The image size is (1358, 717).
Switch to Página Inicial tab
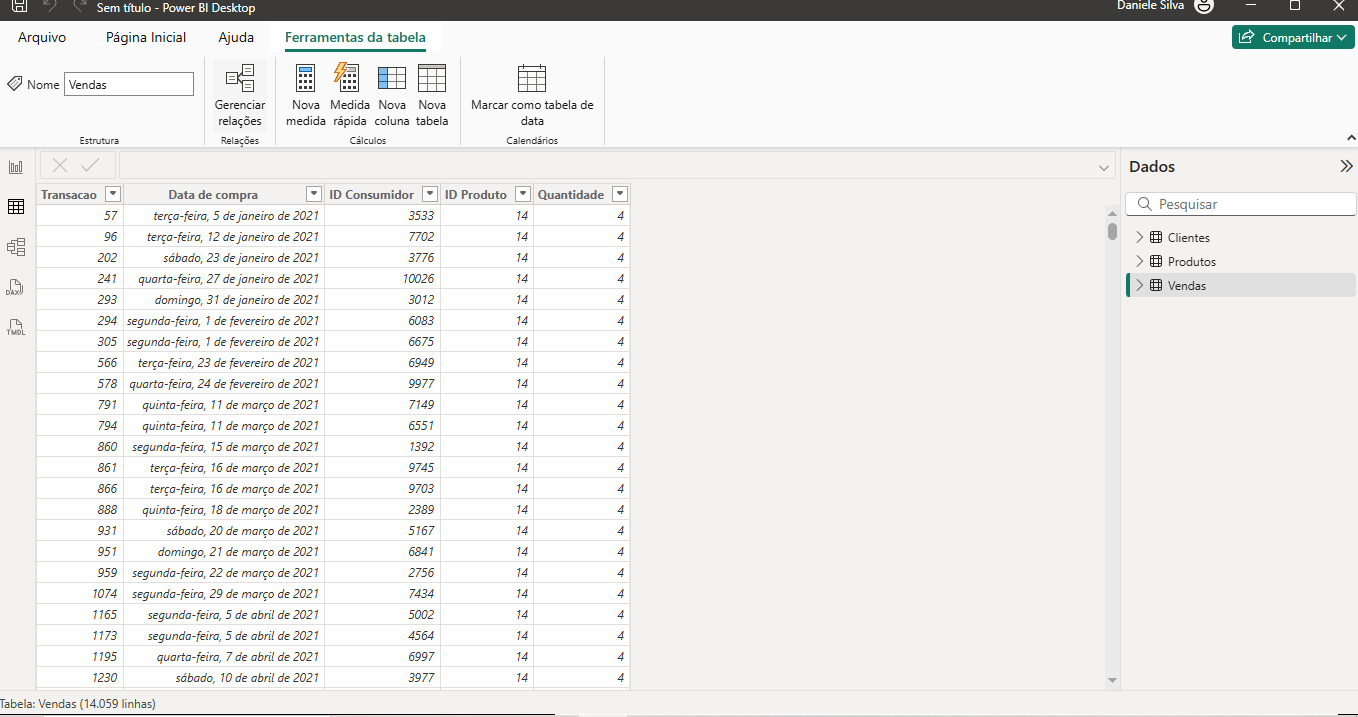146,37
